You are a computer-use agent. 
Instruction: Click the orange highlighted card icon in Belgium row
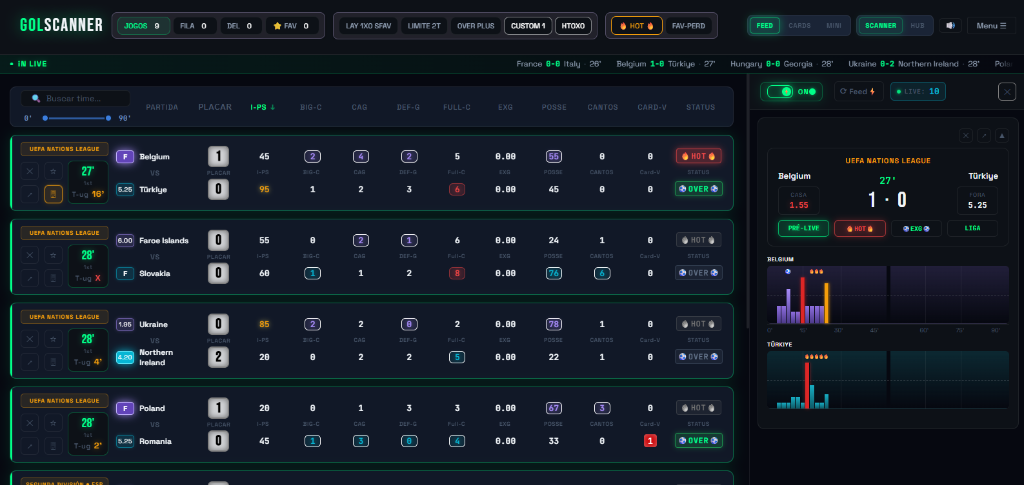(54, 194)
